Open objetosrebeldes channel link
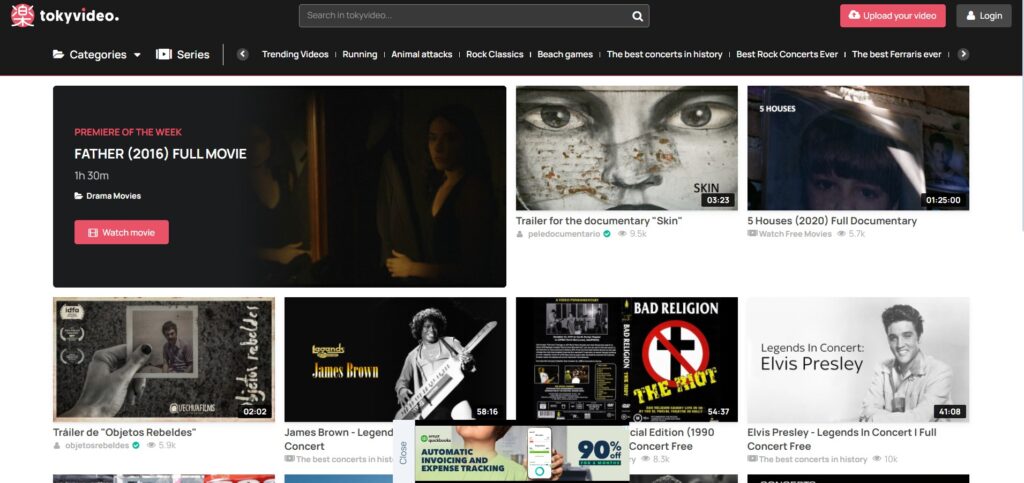This screenshot has width=1024, height=483. (x=97, y=445)
